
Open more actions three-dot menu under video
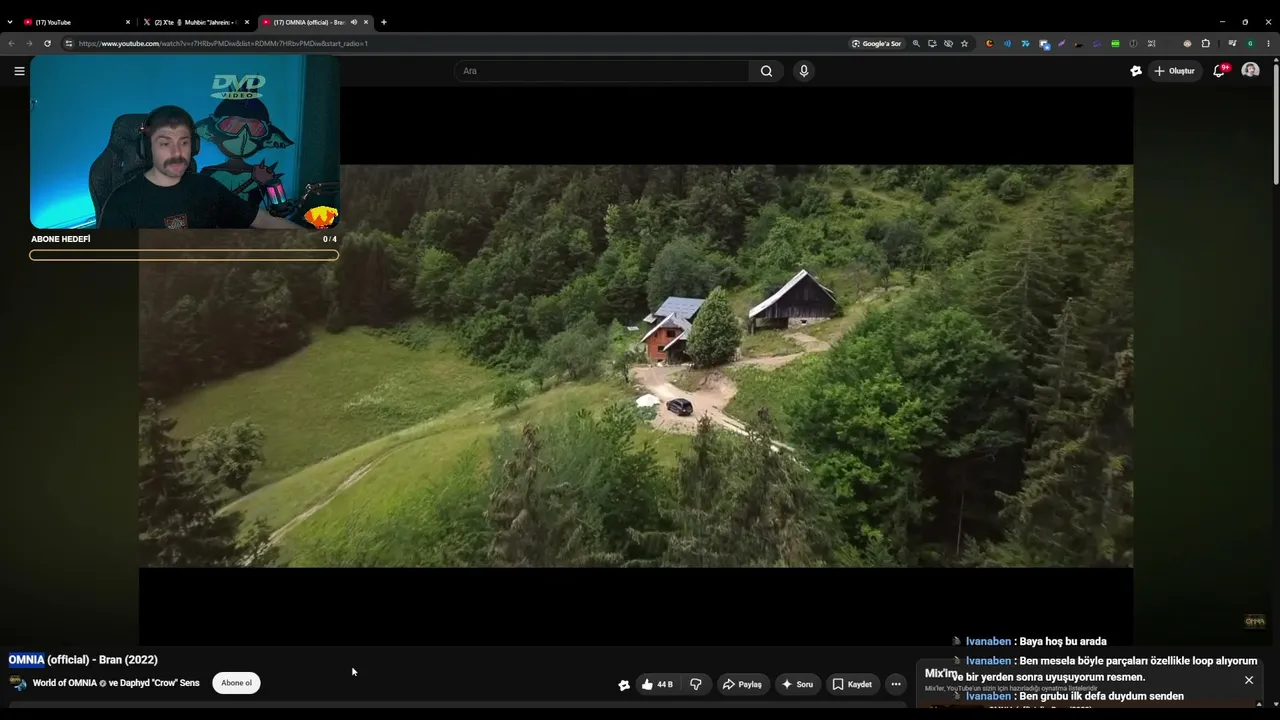(x=896, y=684)
